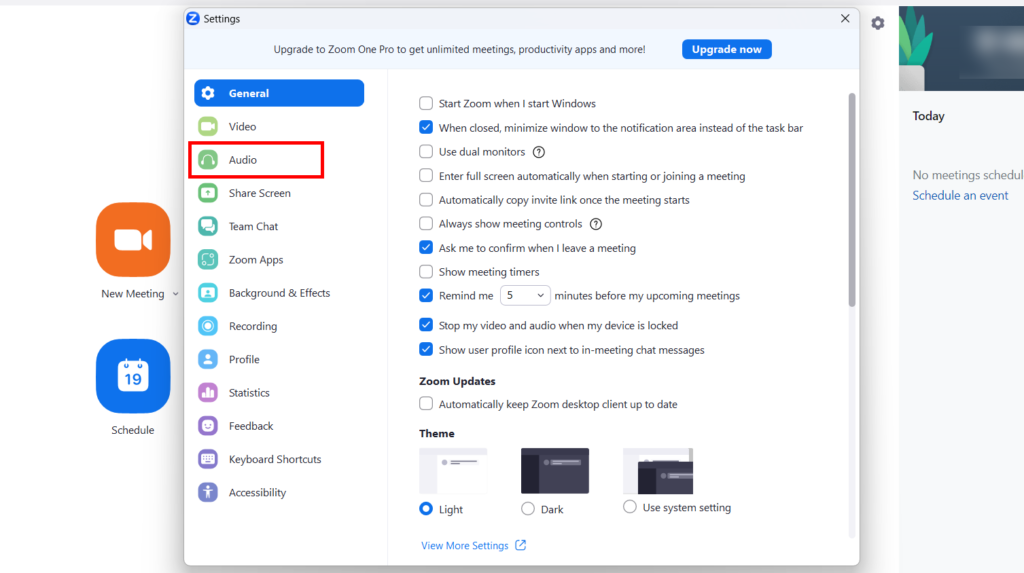Image resolution: width=1024 pixels, height=573 pixels.
Task: Uncheck Stop my video and audio when locked
Action: (x=426, y=325)
